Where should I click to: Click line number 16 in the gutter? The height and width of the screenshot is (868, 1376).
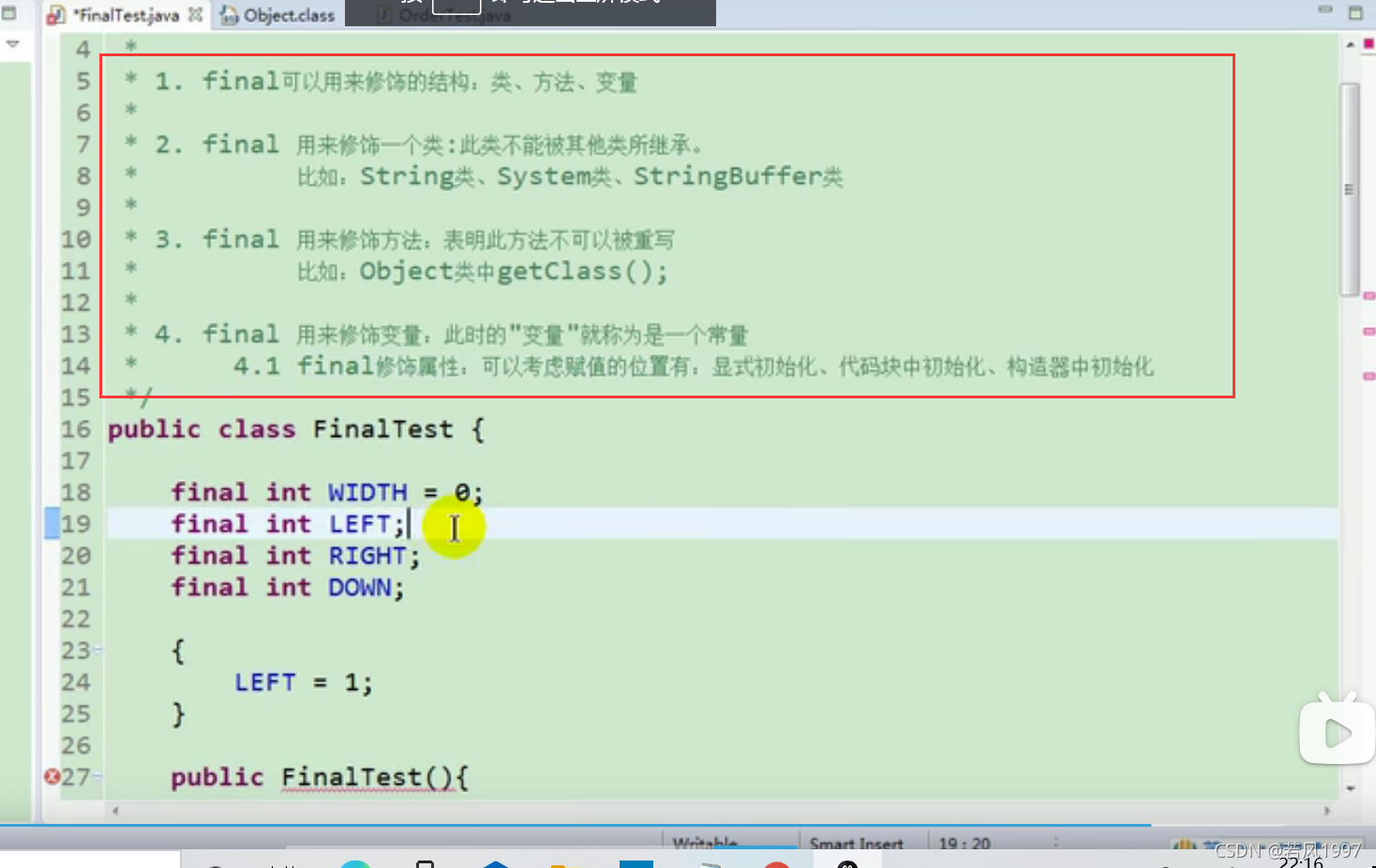pyautogui.click(x=76, y=429)
